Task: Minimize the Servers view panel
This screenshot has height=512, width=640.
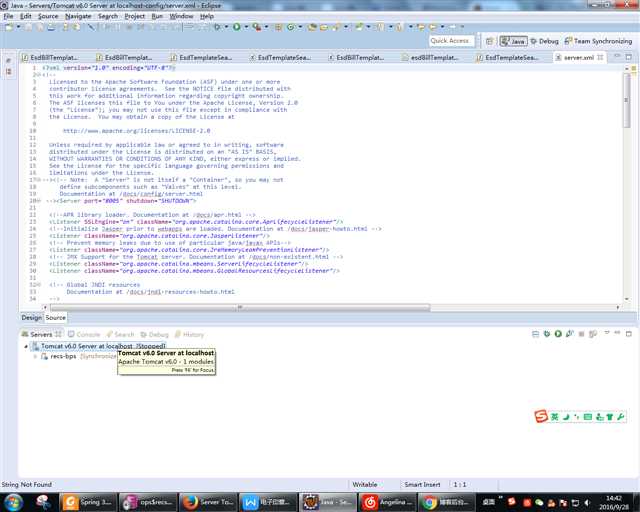Action: 618,333
